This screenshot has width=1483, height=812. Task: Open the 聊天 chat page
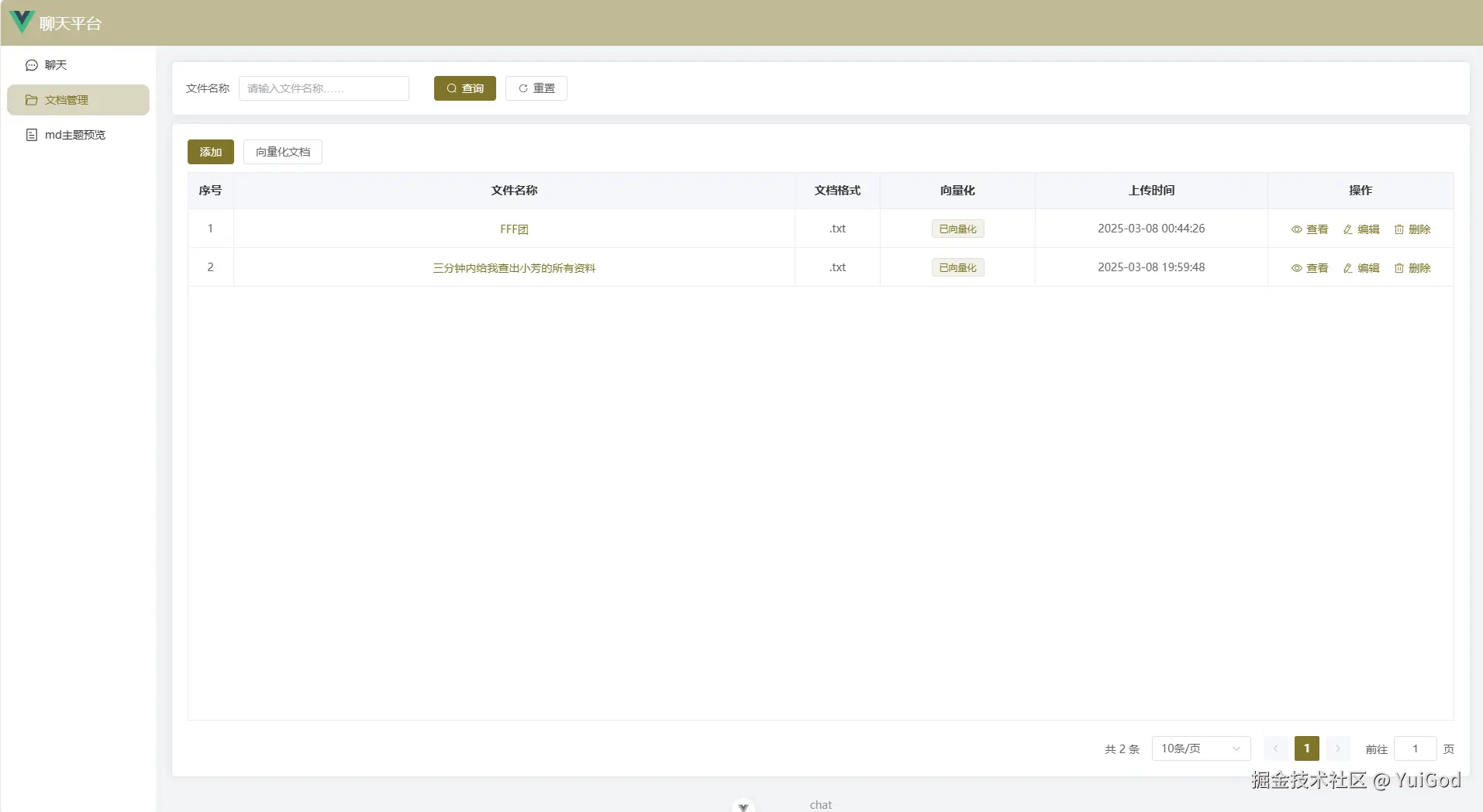(x=78, y=65)
